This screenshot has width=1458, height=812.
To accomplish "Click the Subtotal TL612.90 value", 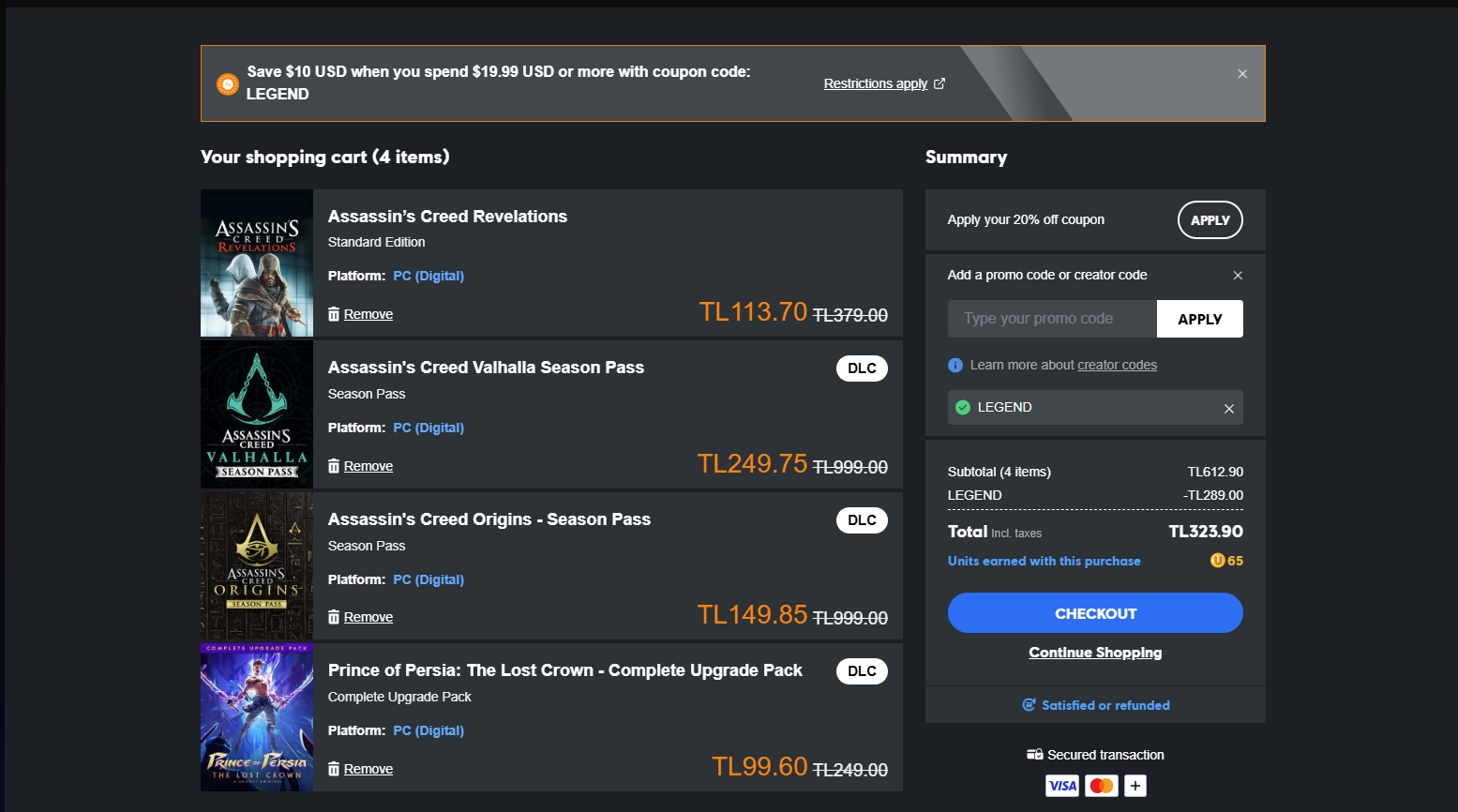I will tap(1215, 472).
